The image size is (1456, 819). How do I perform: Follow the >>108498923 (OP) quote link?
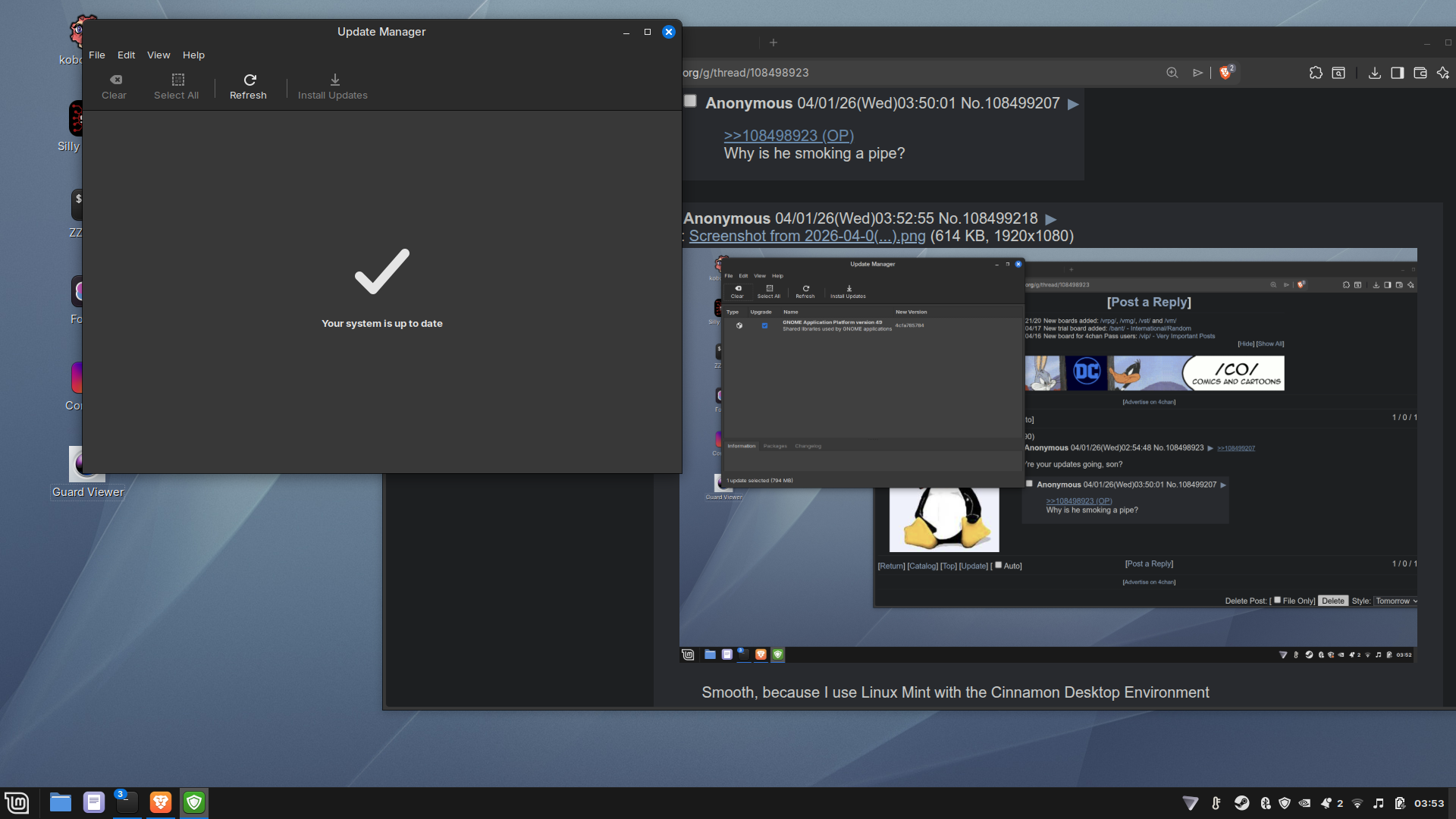point(788,136)
